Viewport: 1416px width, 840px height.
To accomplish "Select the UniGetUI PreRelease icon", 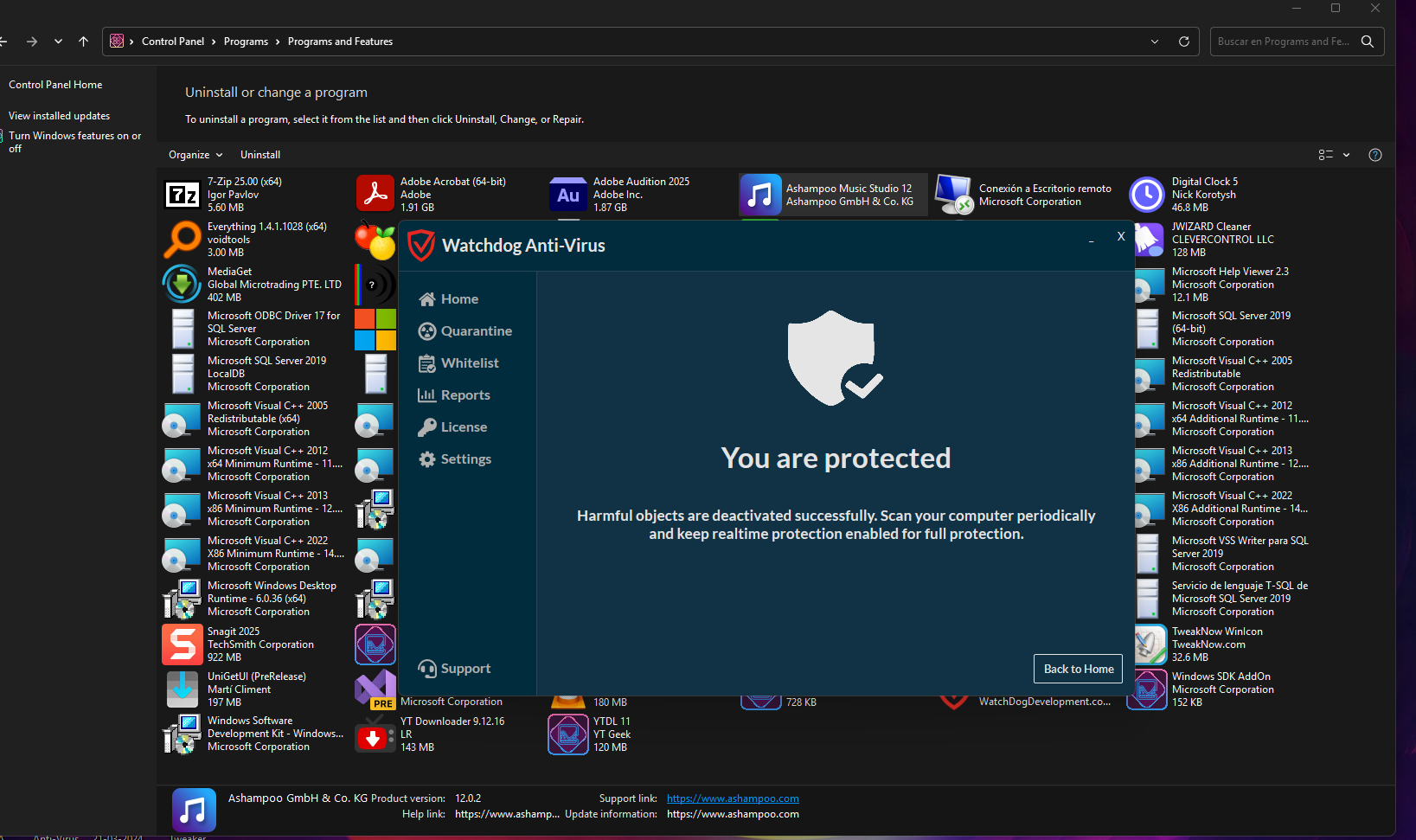I will point(183,689).
